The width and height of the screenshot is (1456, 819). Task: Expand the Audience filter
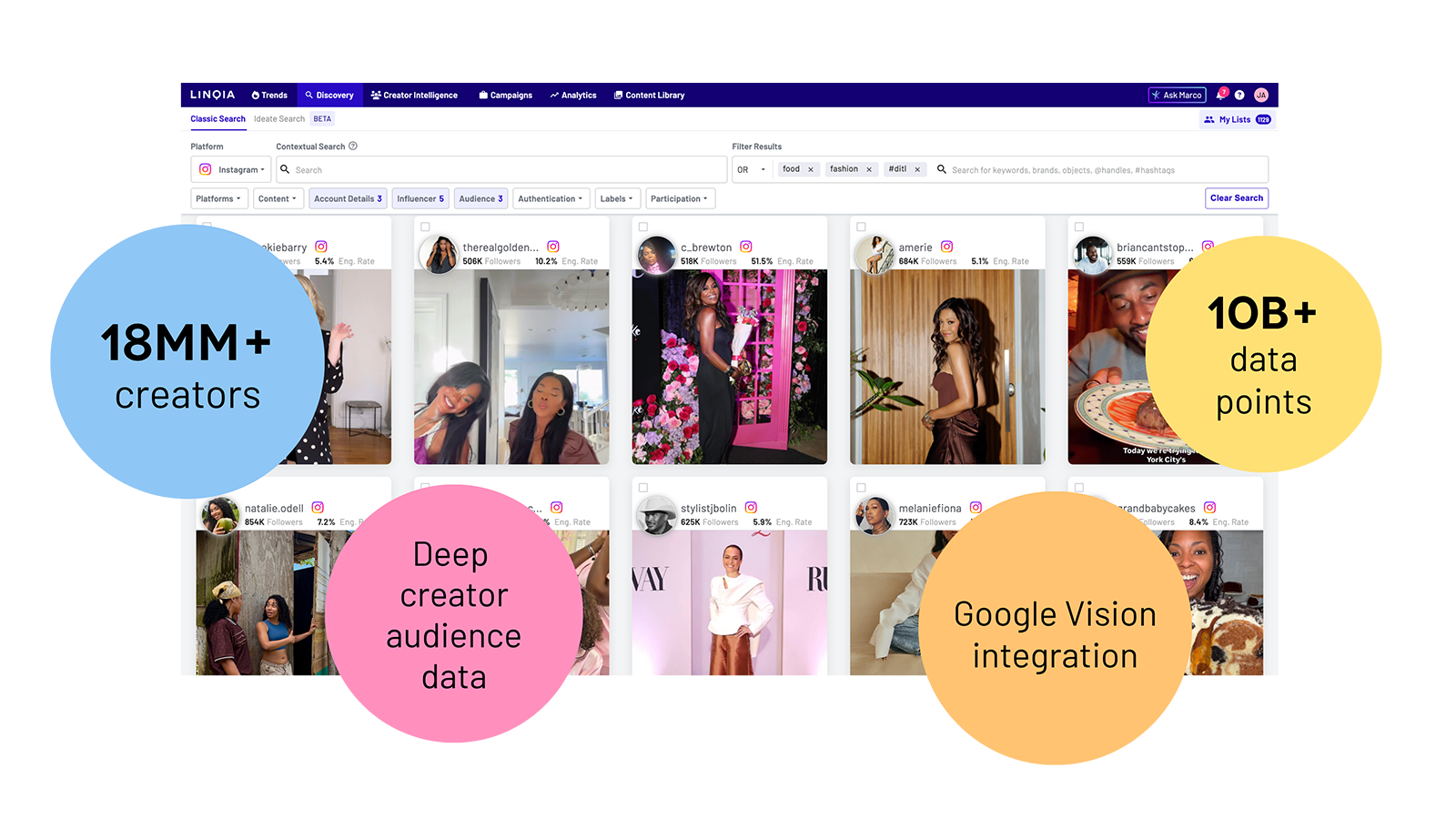[481, 198]
